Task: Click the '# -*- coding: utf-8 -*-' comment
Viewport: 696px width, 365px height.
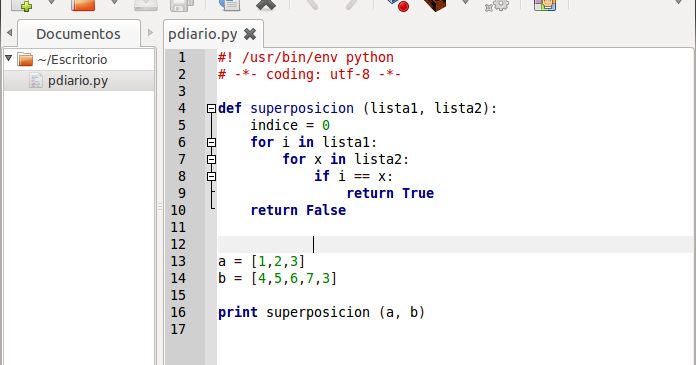Action: pyautogui.click(x=309, y=74)
